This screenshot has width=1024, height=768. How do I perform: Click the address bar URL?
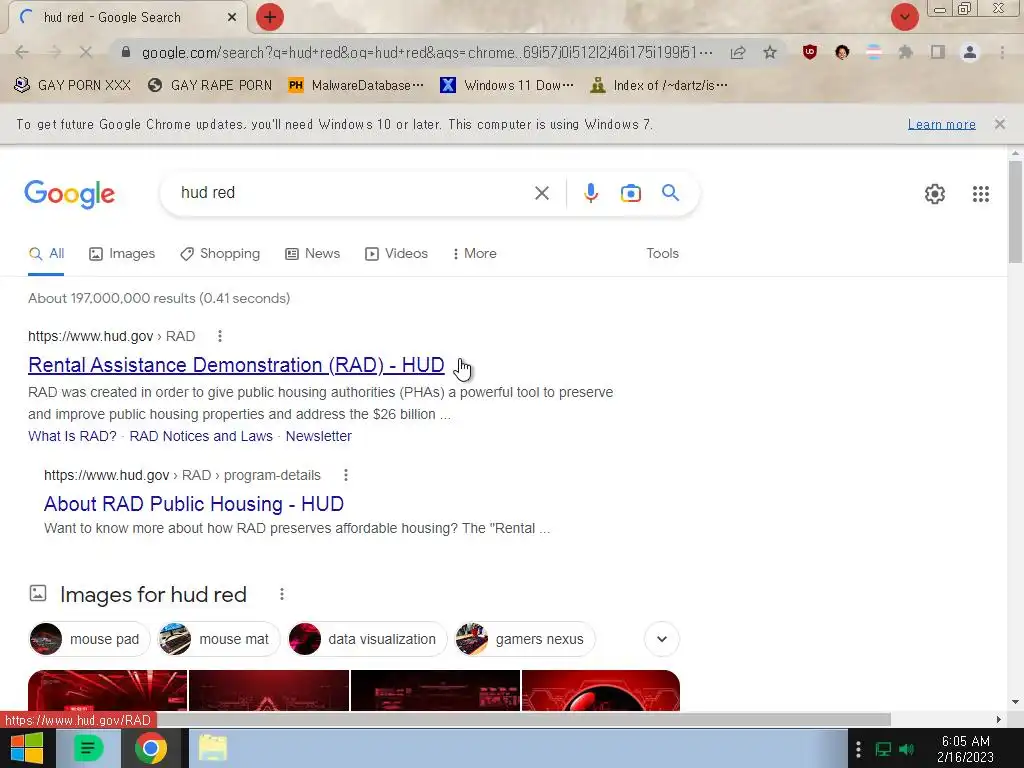coord(427,52)
